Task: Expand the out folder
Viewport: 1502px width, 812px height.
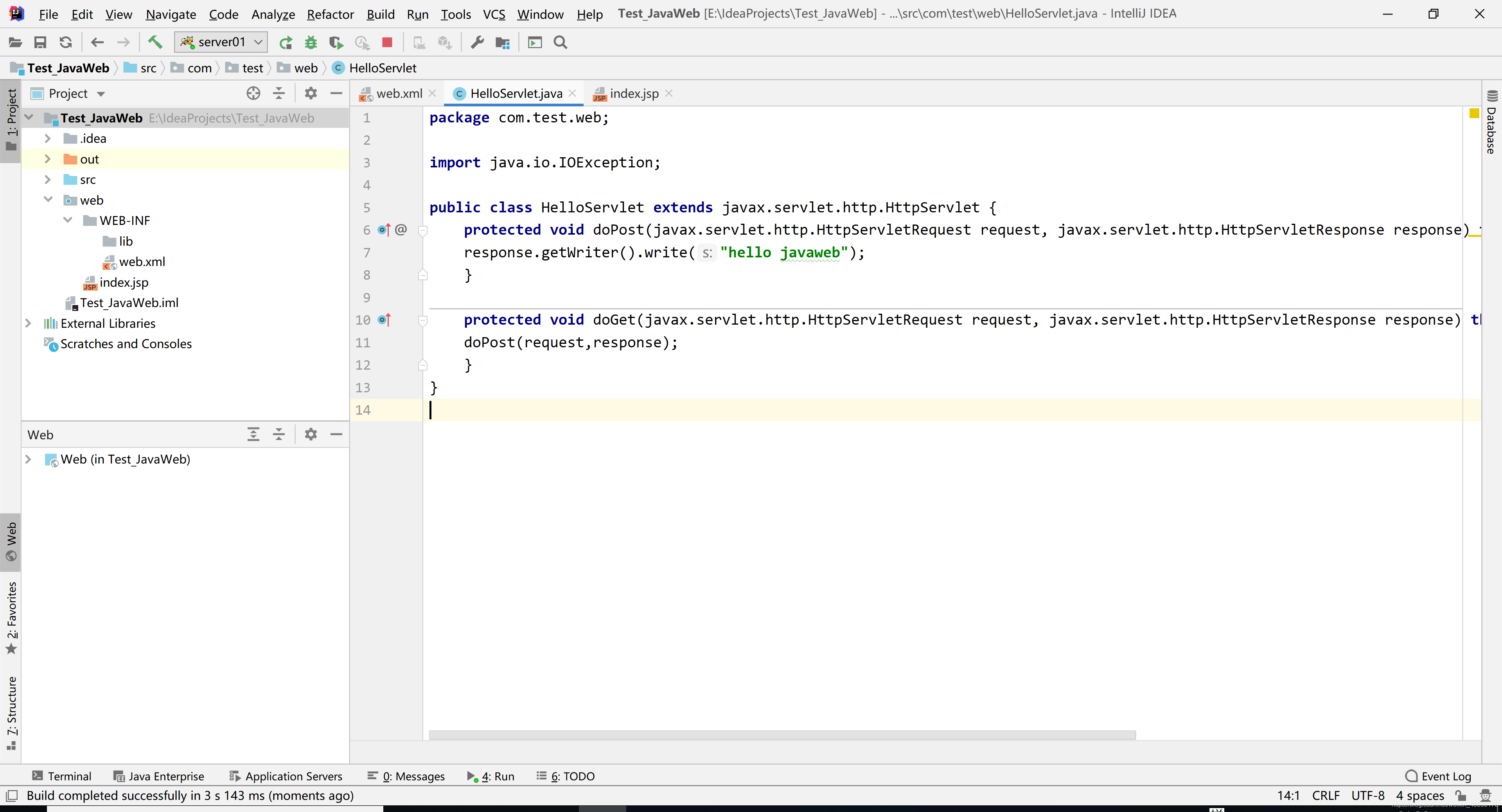Action: [48, 159]
